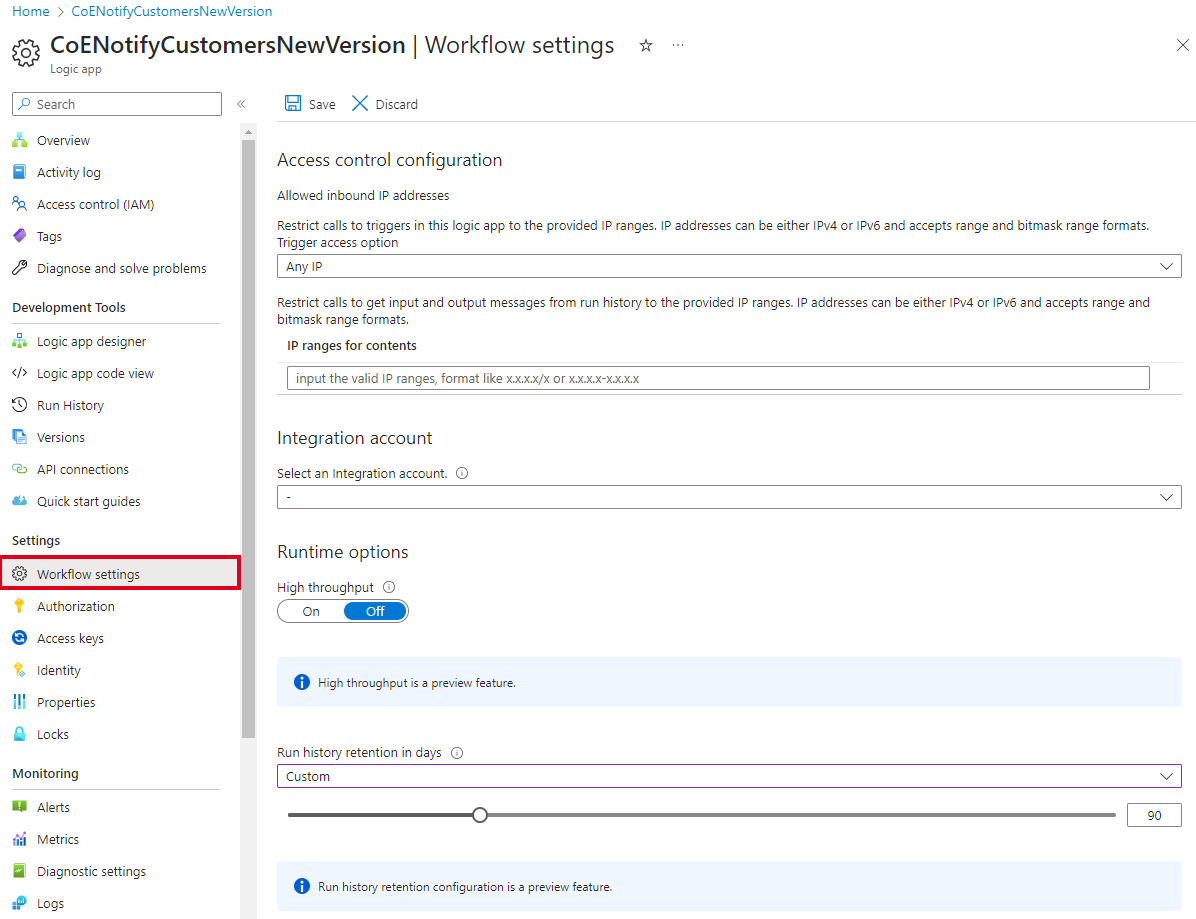Click the sidebar Search box

click(117, 104)
